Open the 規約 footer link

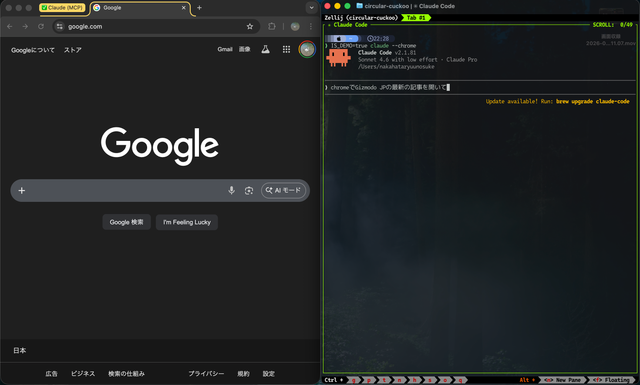pos(244,374)
